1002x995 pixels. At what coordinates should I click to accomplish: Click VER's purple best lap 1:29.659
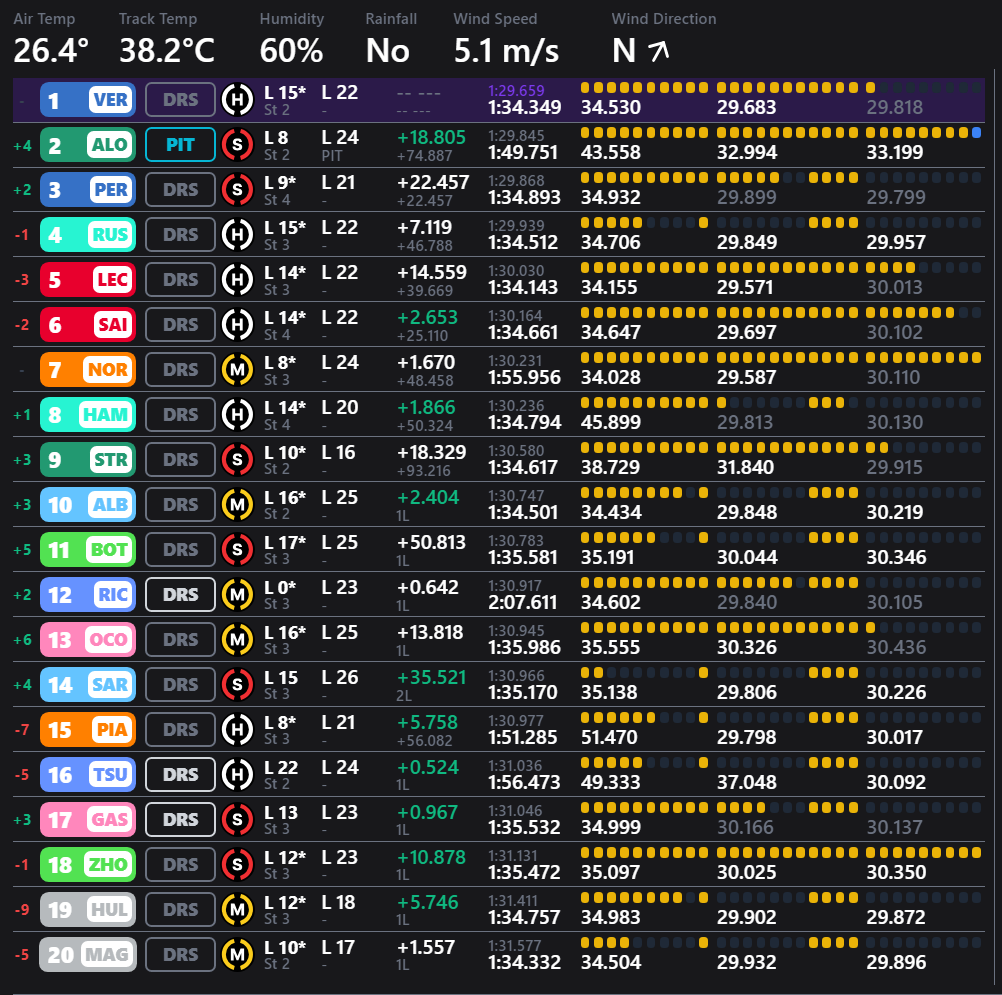516,91
